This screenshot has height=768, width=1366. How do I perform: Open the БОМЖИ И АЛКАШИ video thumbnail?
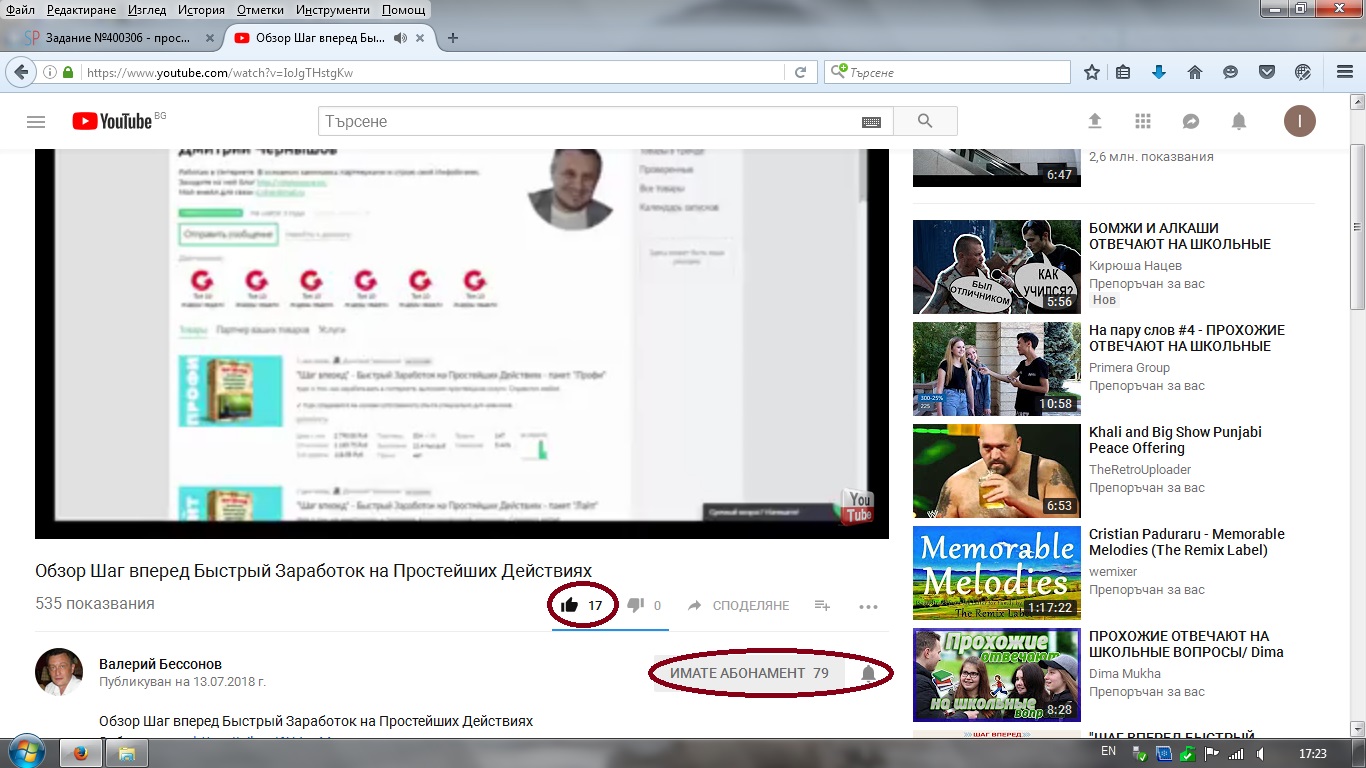point(997,267)
